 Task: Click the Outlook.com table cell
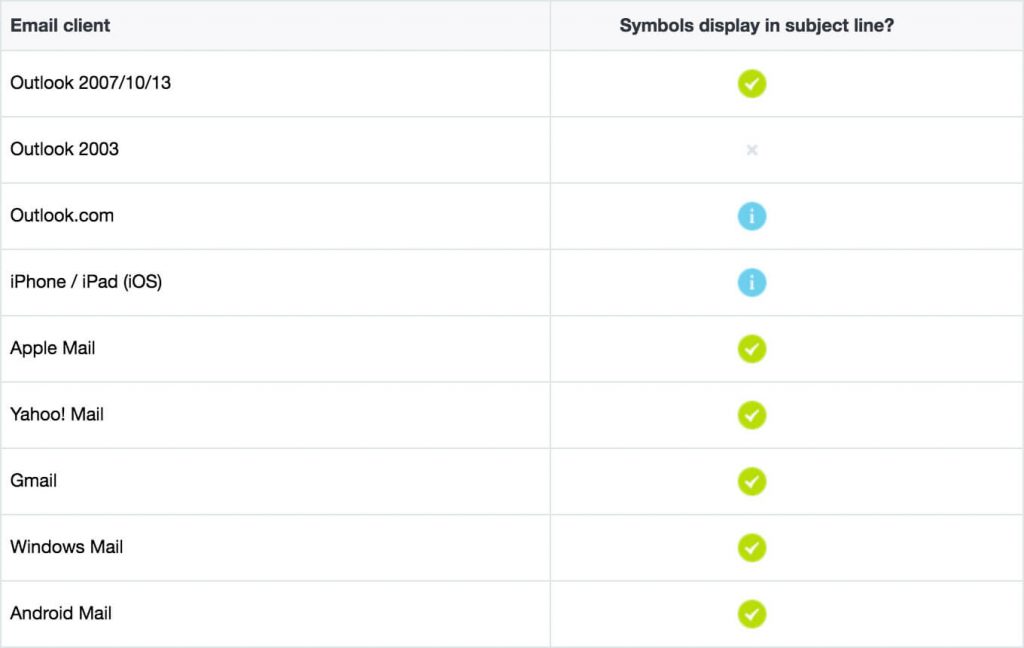pos(62,215)
